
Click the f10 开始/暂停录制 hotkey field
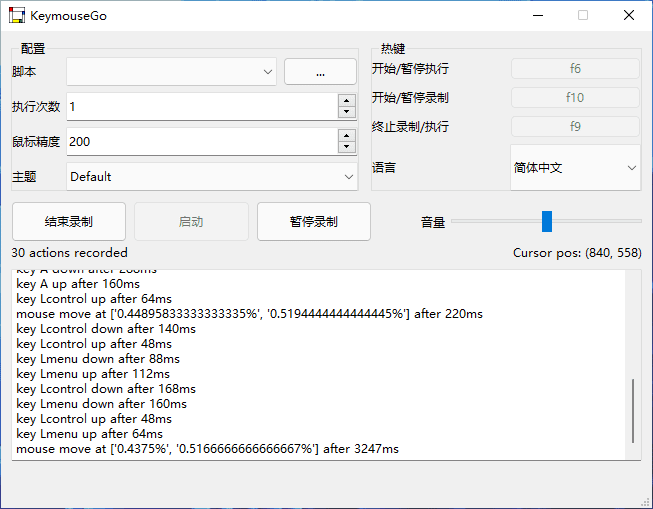point(575,98)
